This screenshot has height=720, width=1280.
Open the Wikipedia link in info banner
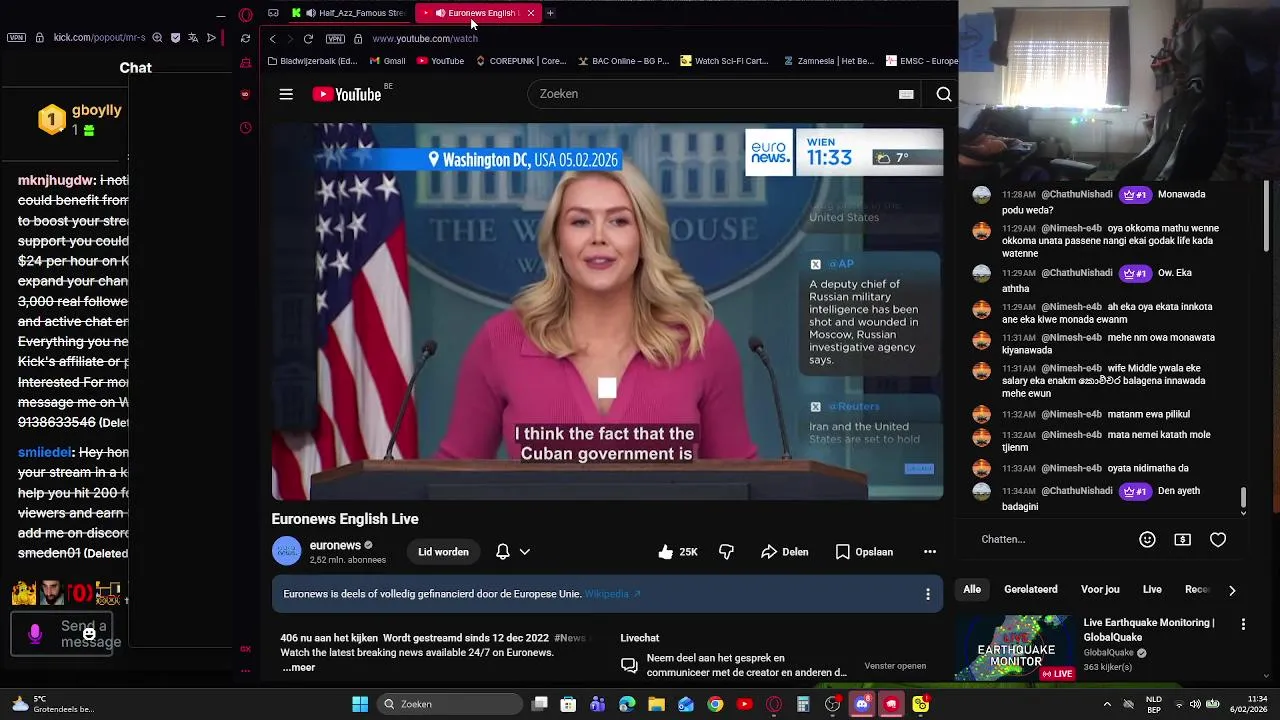(612, 594)
